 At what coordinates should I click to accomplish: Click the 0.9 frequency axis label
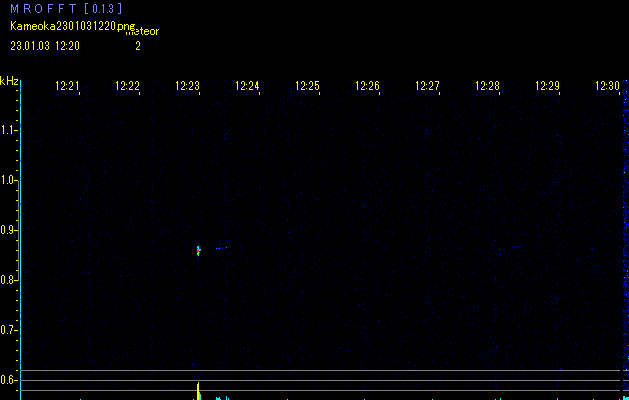8,230
